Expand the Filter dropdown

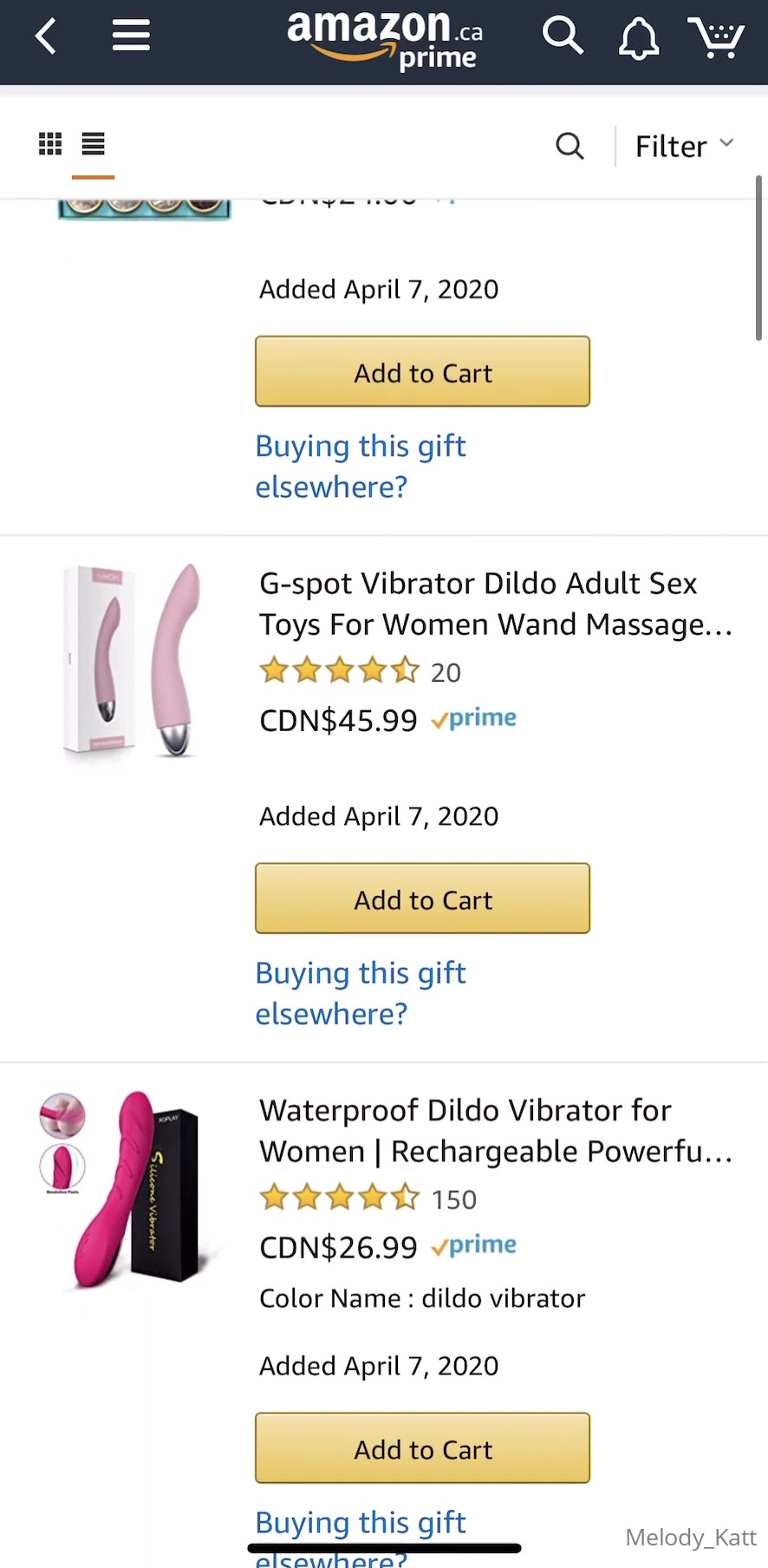point(684,146)
